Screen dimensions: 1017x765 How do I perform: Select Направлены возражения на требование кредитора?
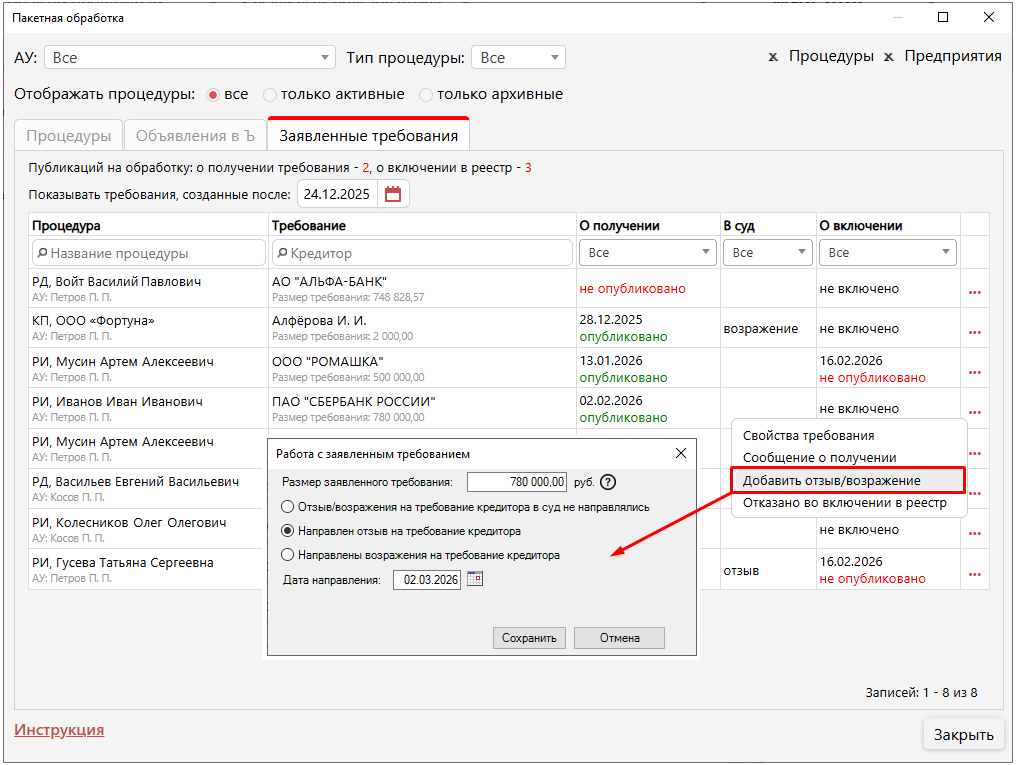pos(289,555)
